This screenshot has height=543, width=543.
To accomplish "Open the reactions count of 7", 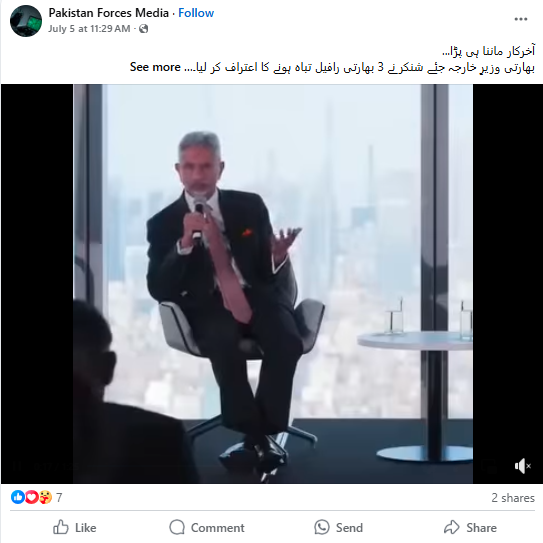I will (59, 498).
